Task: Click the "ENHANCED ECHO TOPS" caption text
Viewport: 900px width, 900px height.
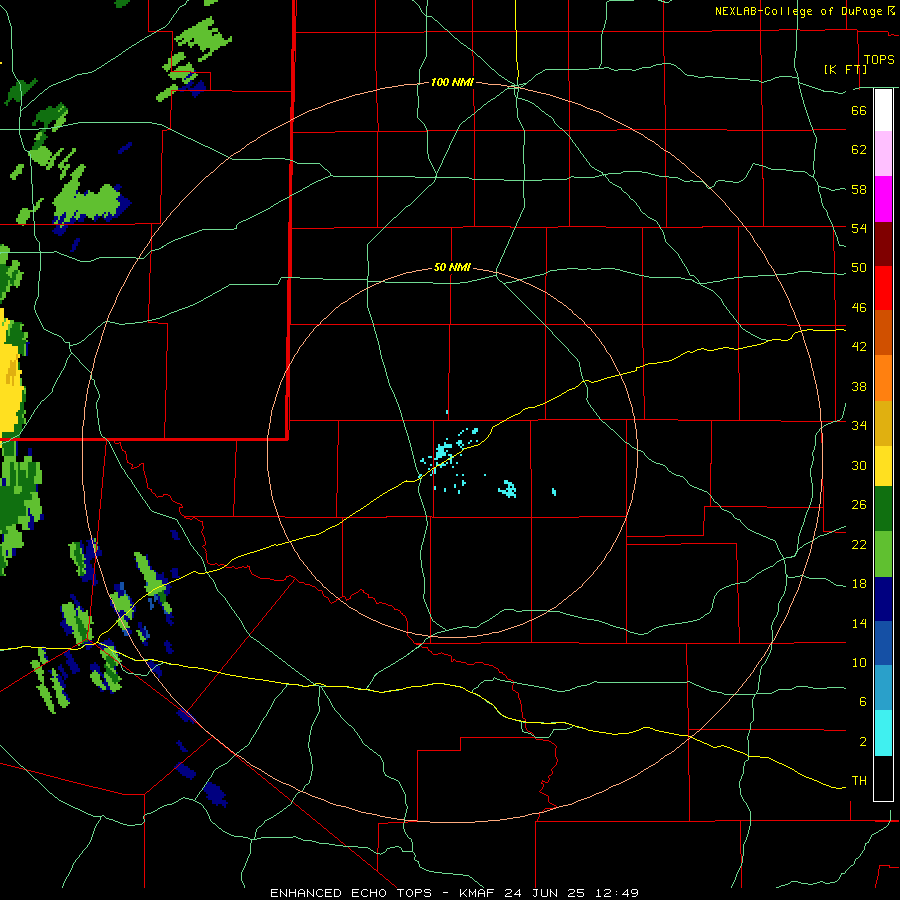Action: pyautogui.click(x=351, y=893)
